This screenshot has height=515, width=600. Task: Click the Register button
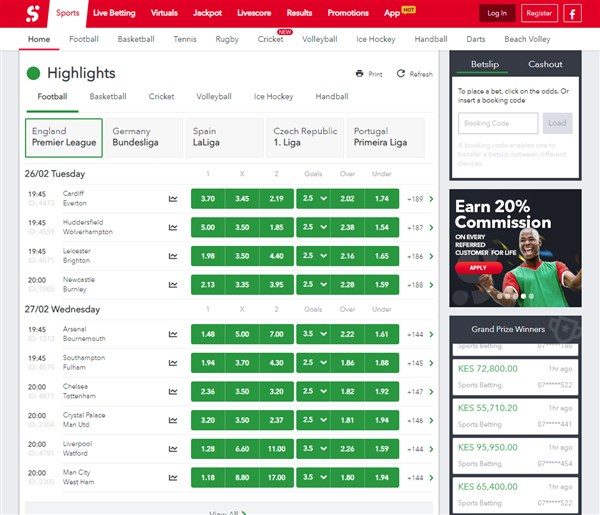(x=539, y=13)
